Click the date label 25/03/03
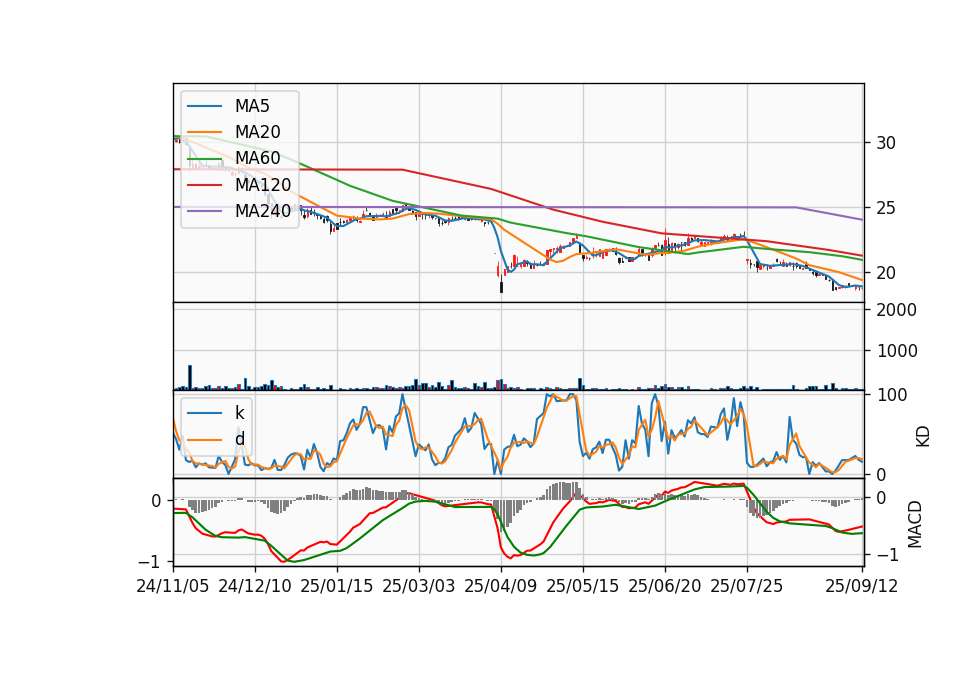Image resolution: width=960 pixels, height=690 pixels. tap(419, 586)
